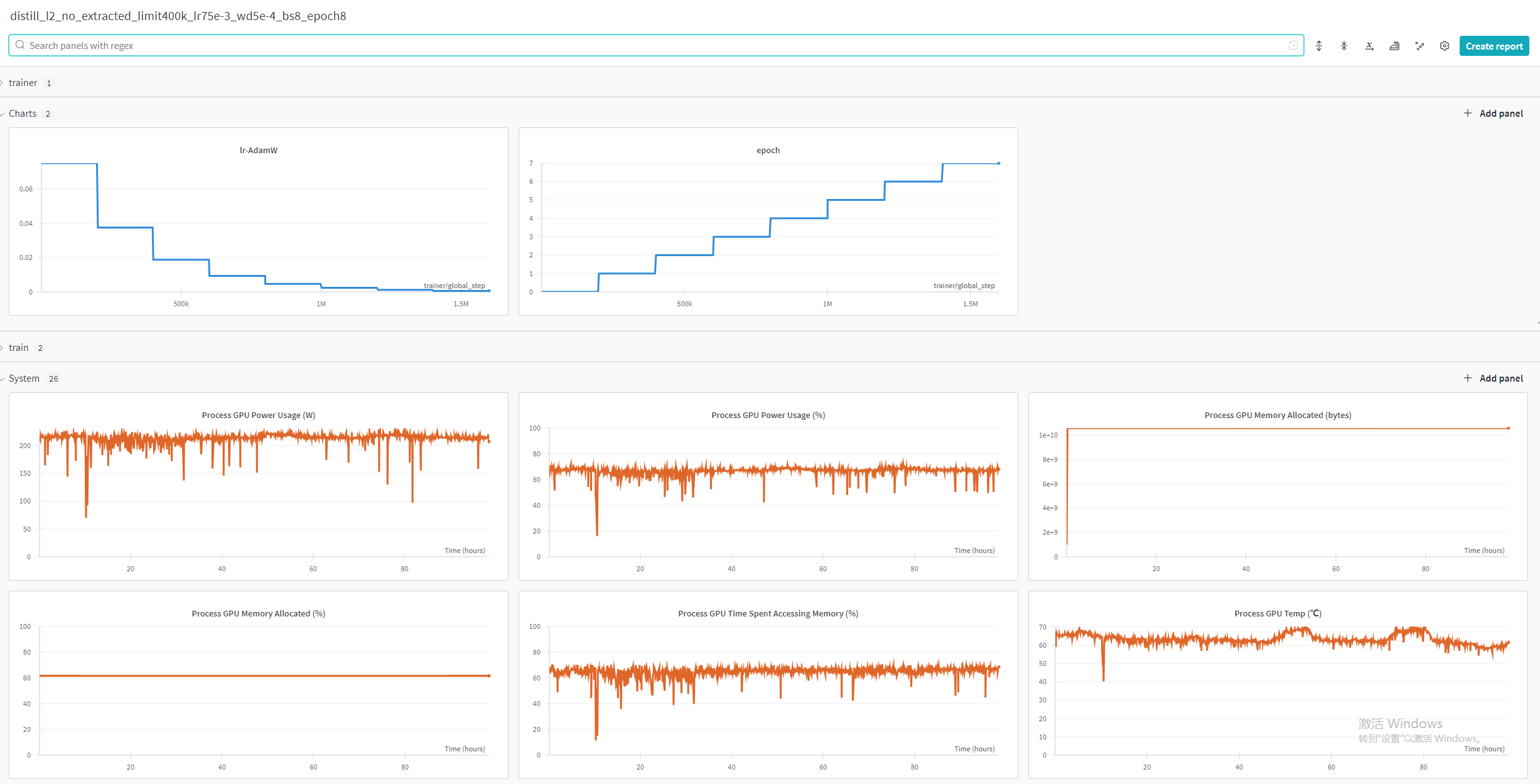Viewport: 1540px width, 784px height.
Task: Select Process GPU Memory Allocated (bytes) chart
Action: (1278, 486)
